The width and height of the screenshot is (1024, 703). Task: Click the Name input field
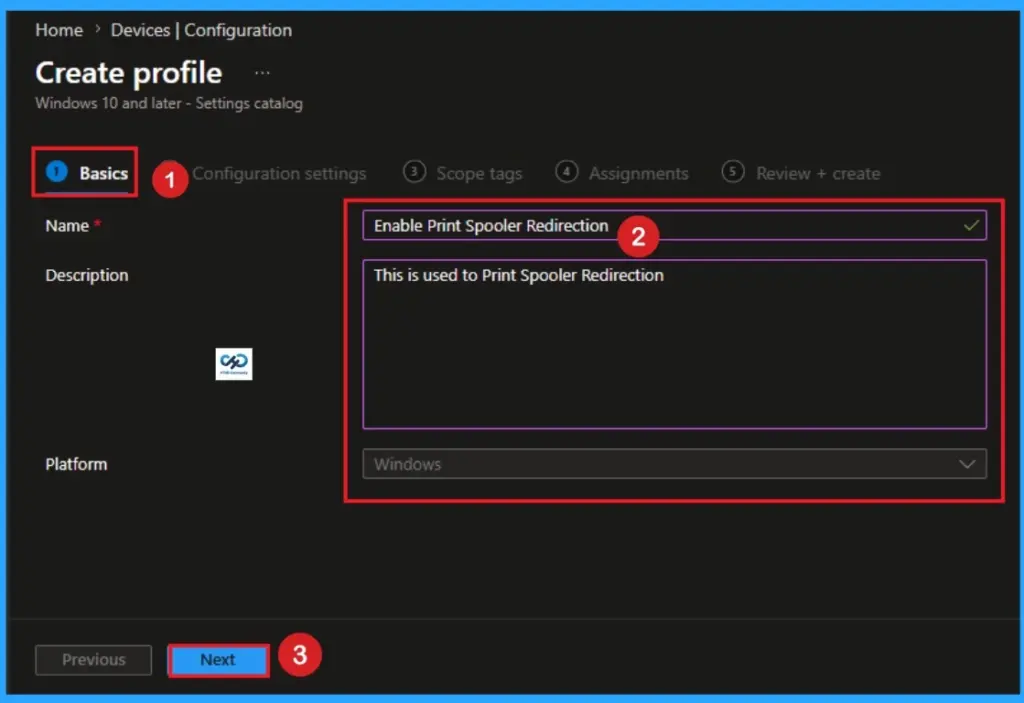pyautogui.click(x=674, y=225)
